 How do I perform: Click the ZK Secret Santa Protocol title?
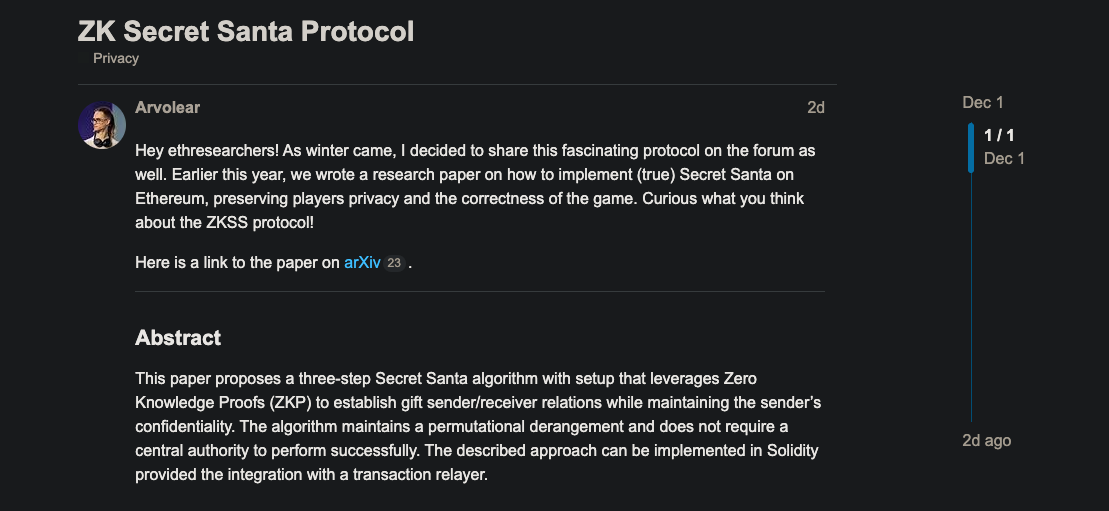[246, 31]
